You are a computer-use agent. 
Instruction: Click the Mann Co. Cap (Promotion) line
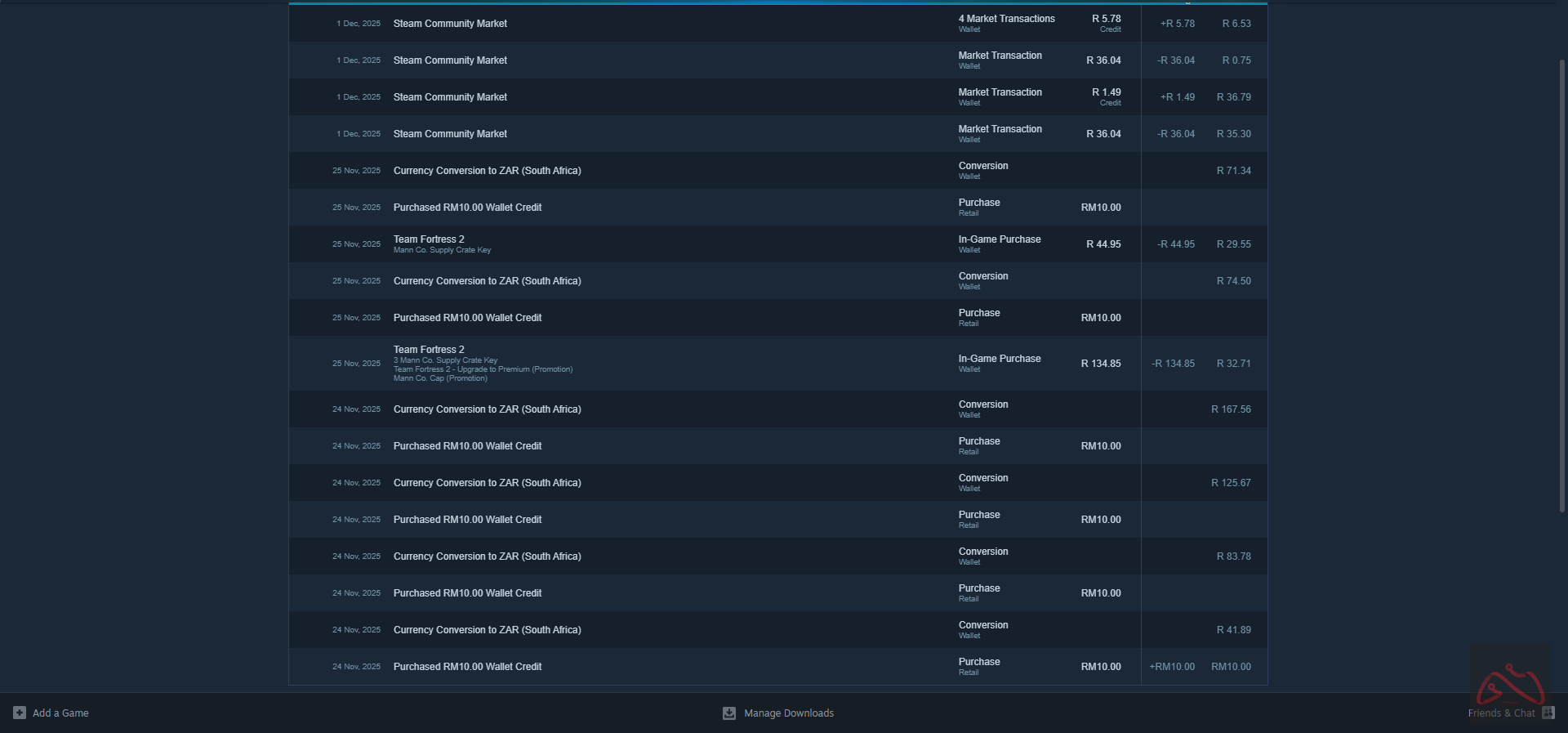coord(440,378)
